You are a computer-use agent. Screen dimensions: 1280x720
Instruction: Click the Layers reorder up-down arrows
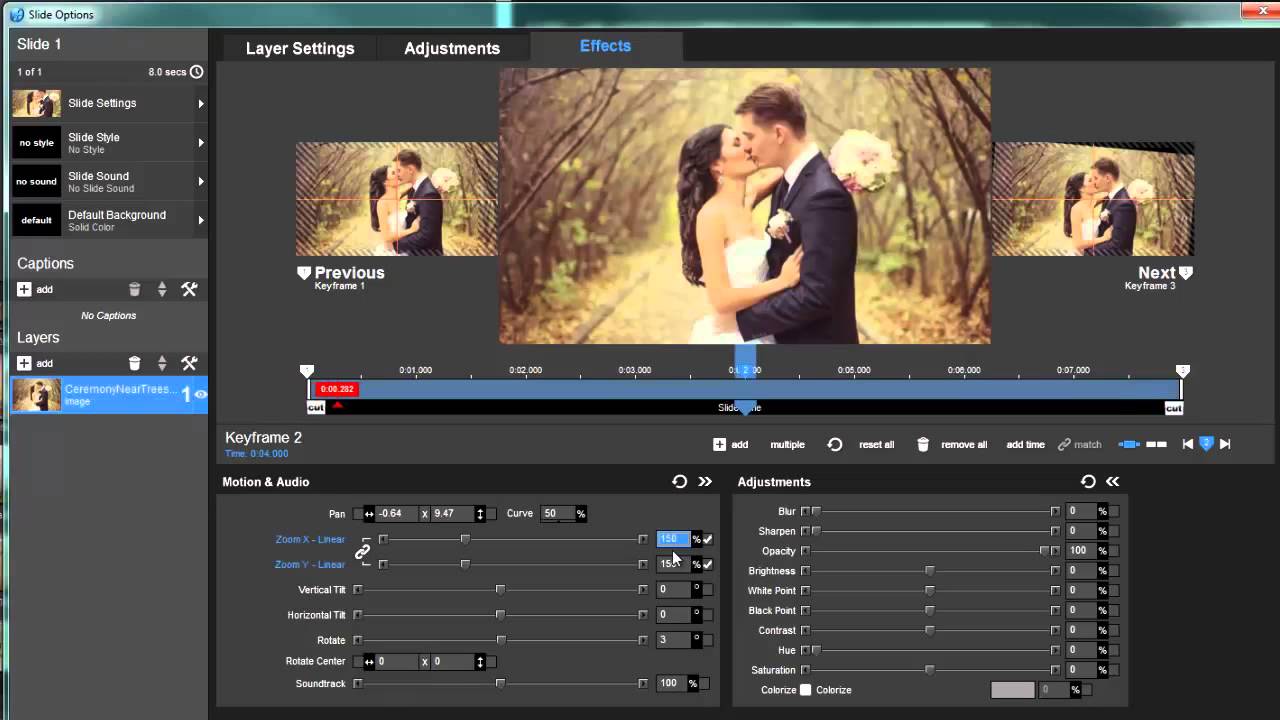(162, 363)
